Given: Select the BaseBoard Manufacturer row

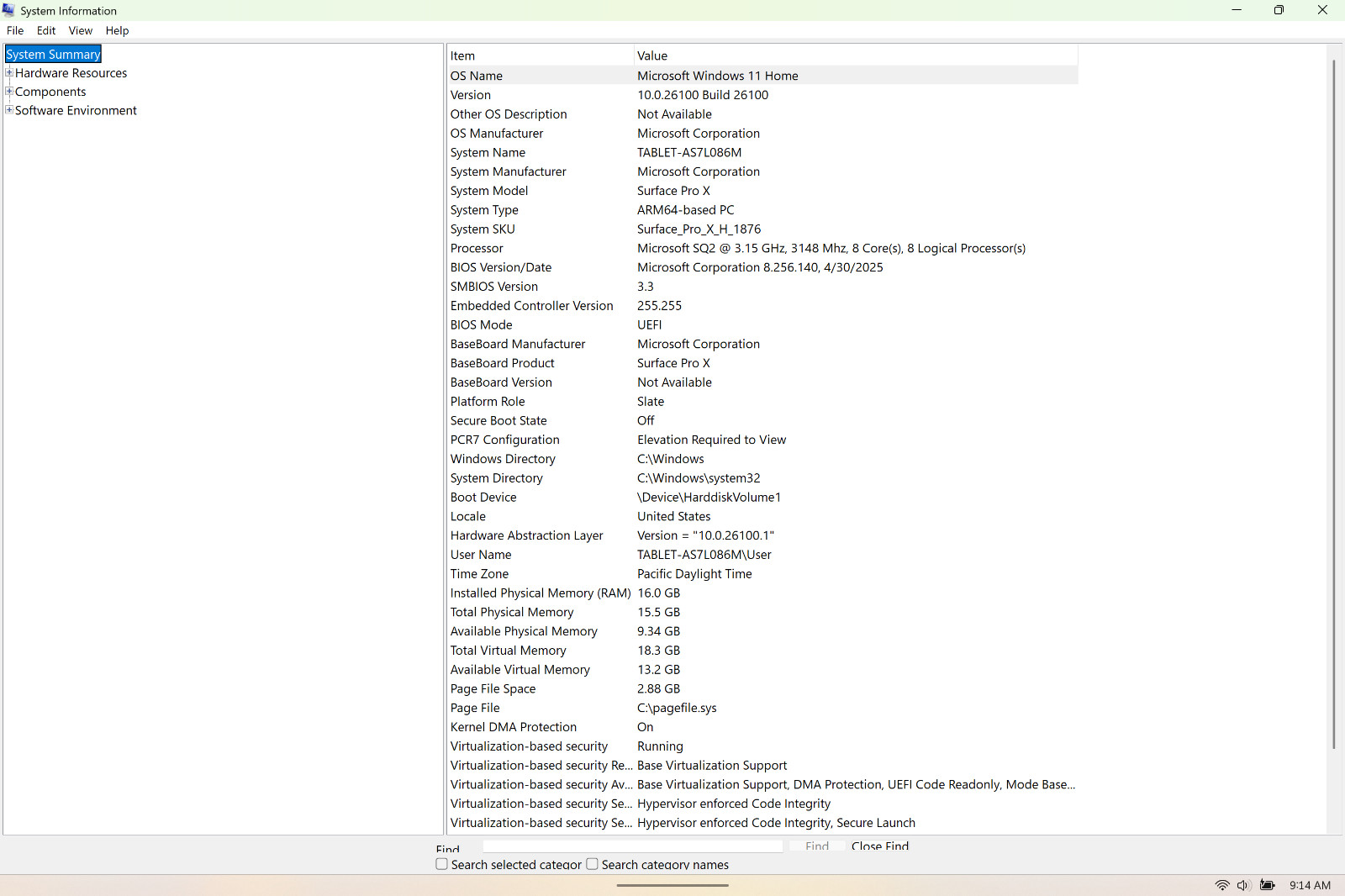Looking at the screenshot, I should (762, 344).
